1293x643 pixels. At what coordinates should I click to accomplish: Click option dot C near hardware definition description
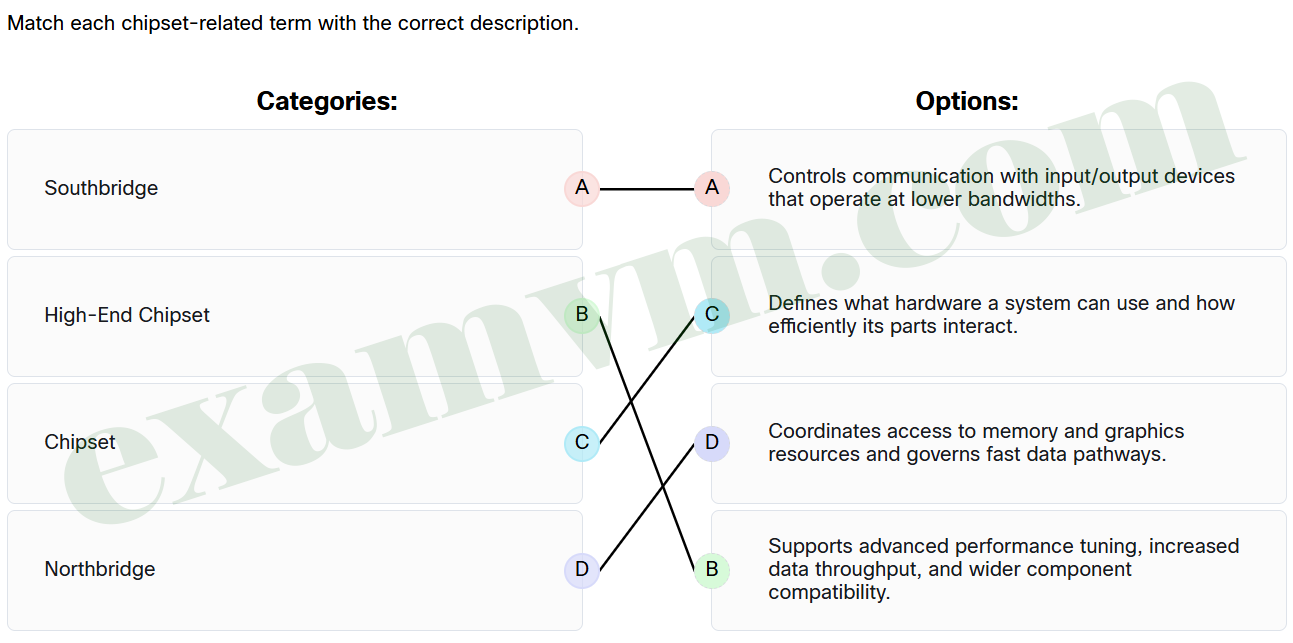pos(713,315)
